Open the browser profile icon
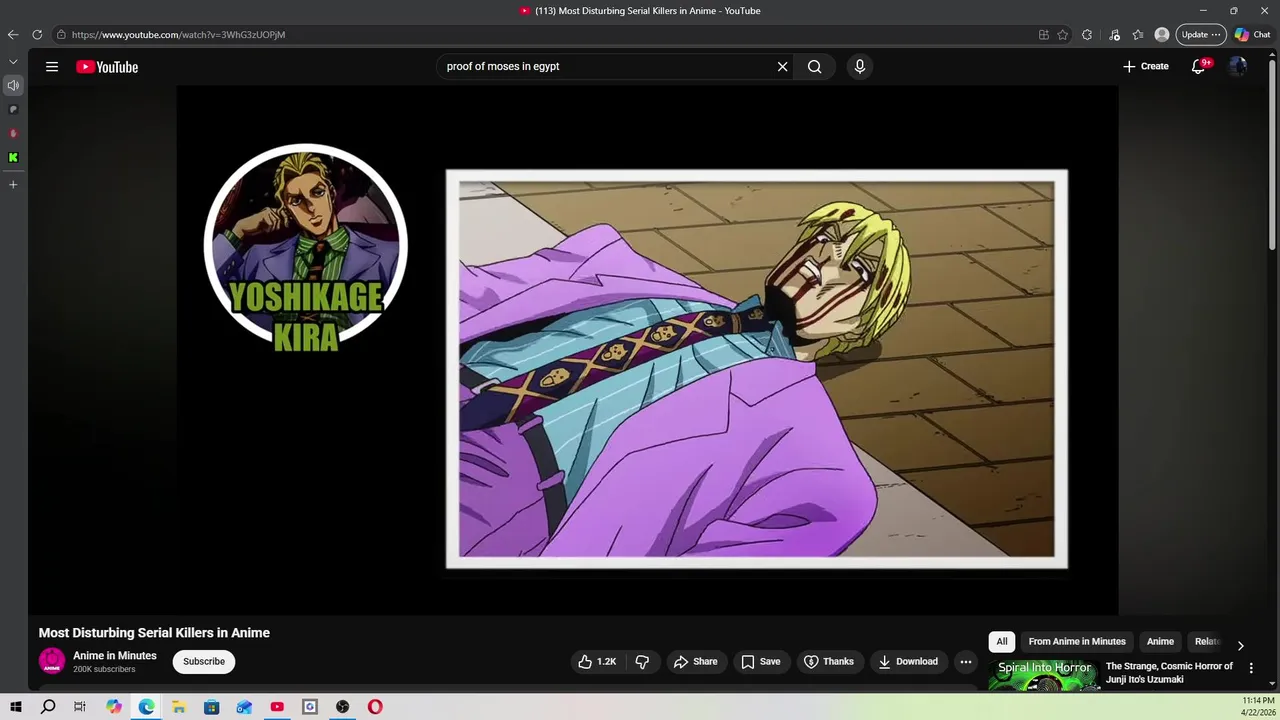This screenshot has width=1280, height=720. 1162,35
